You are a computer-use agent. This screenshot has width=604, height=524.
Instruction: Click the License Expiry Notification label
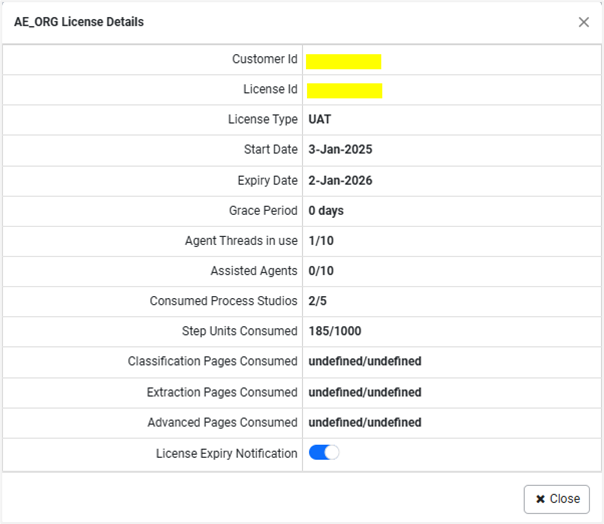pyautogui.click(x=226, y=453)
